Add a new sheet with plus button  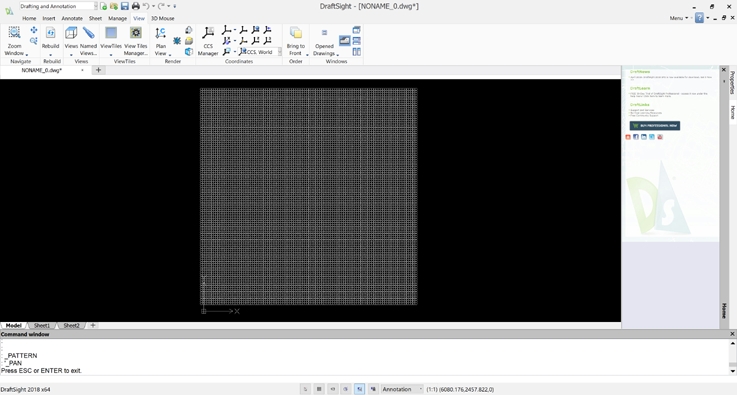pyautogui.click(x=93, y=325)
